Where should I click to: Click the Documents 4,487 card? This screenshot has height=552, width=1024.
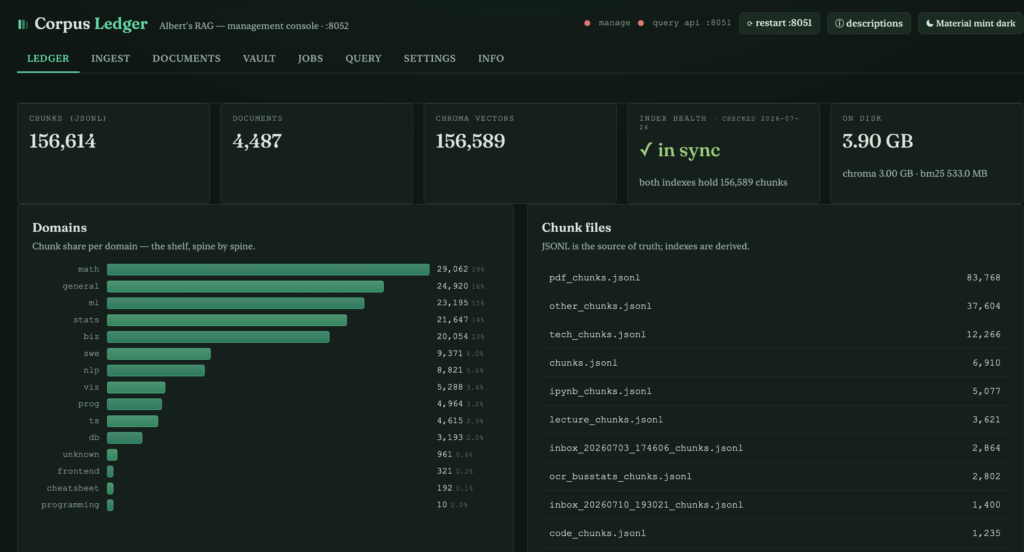pos(317,153)
